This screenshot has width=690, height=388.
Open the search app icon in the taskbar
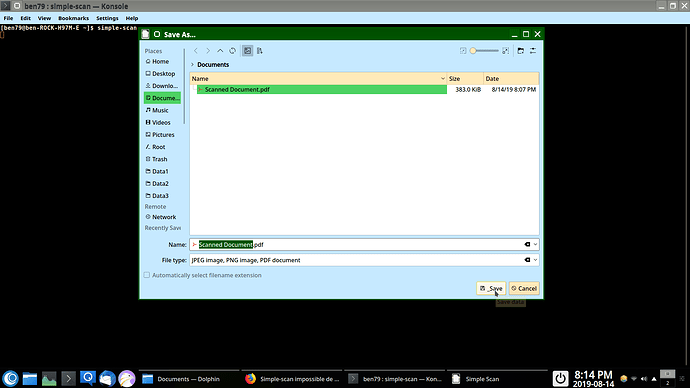click(x=88, y=378)
